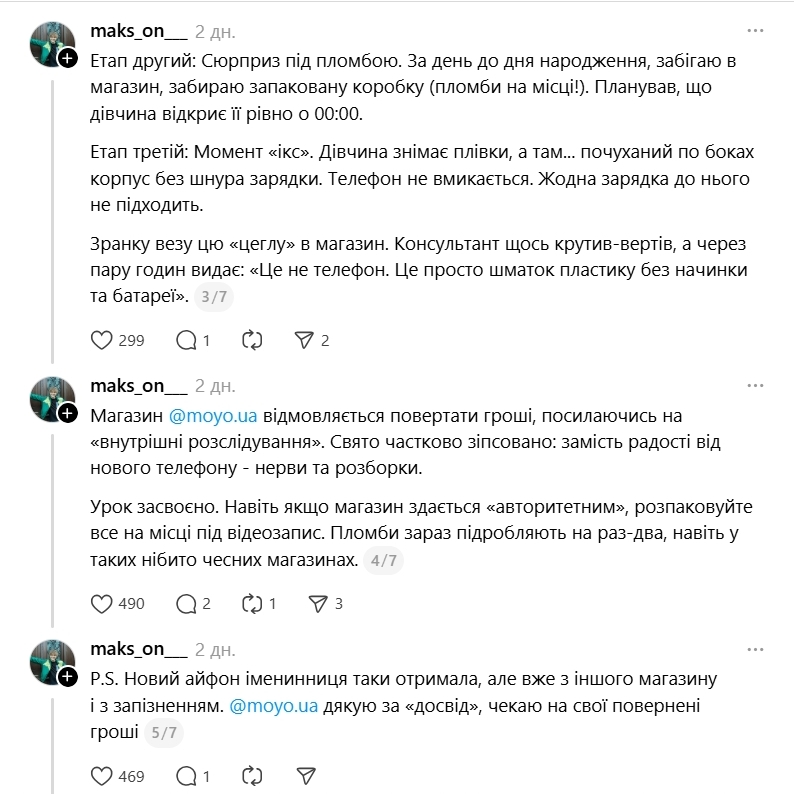Open maks_on___ profile from first post username

138,31
